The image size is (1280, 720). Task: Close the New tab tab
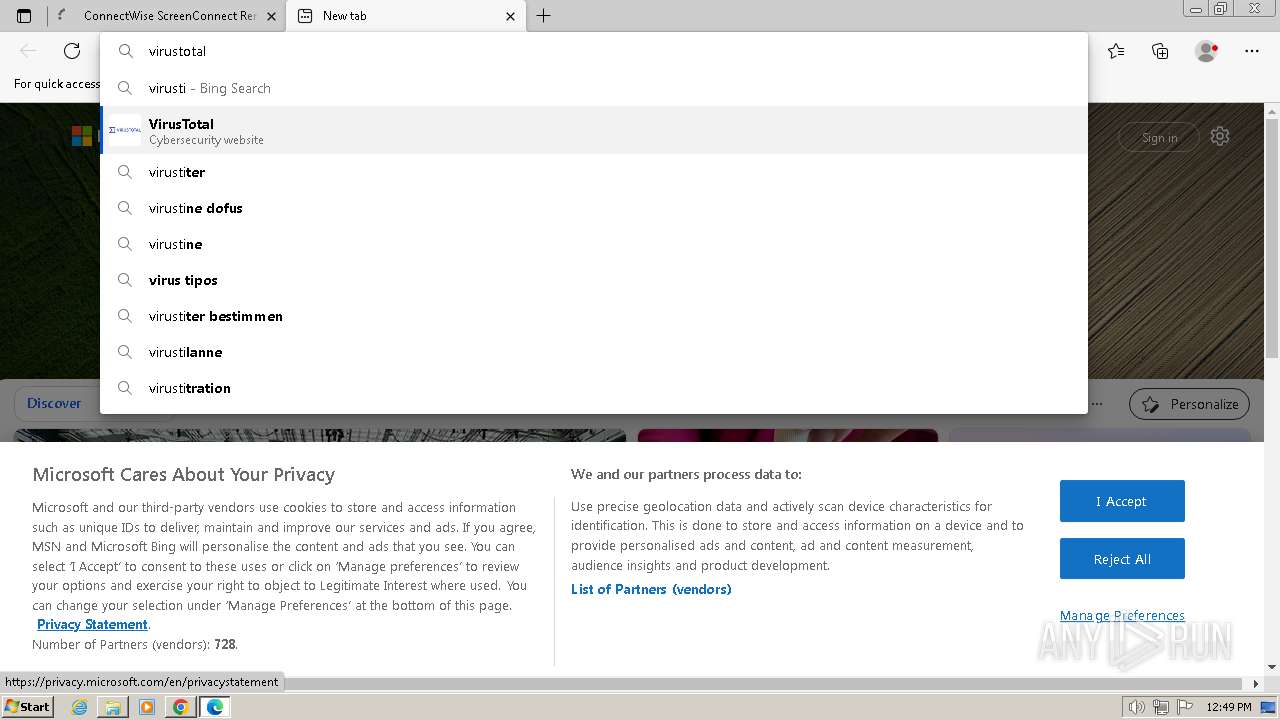[511, 16]
